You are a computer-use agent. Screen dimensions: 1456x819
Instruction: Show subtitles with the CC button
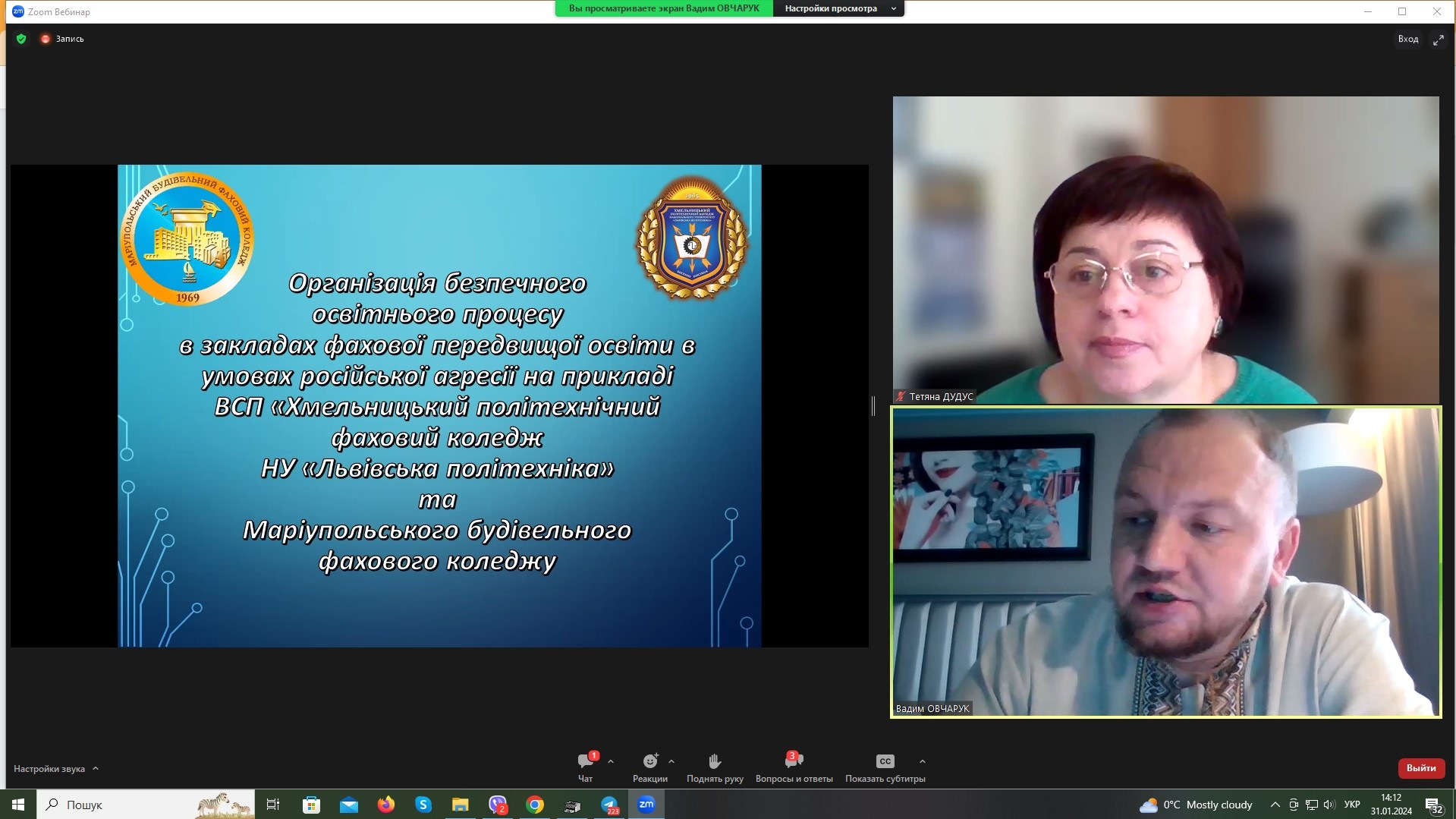click(885, 767)
